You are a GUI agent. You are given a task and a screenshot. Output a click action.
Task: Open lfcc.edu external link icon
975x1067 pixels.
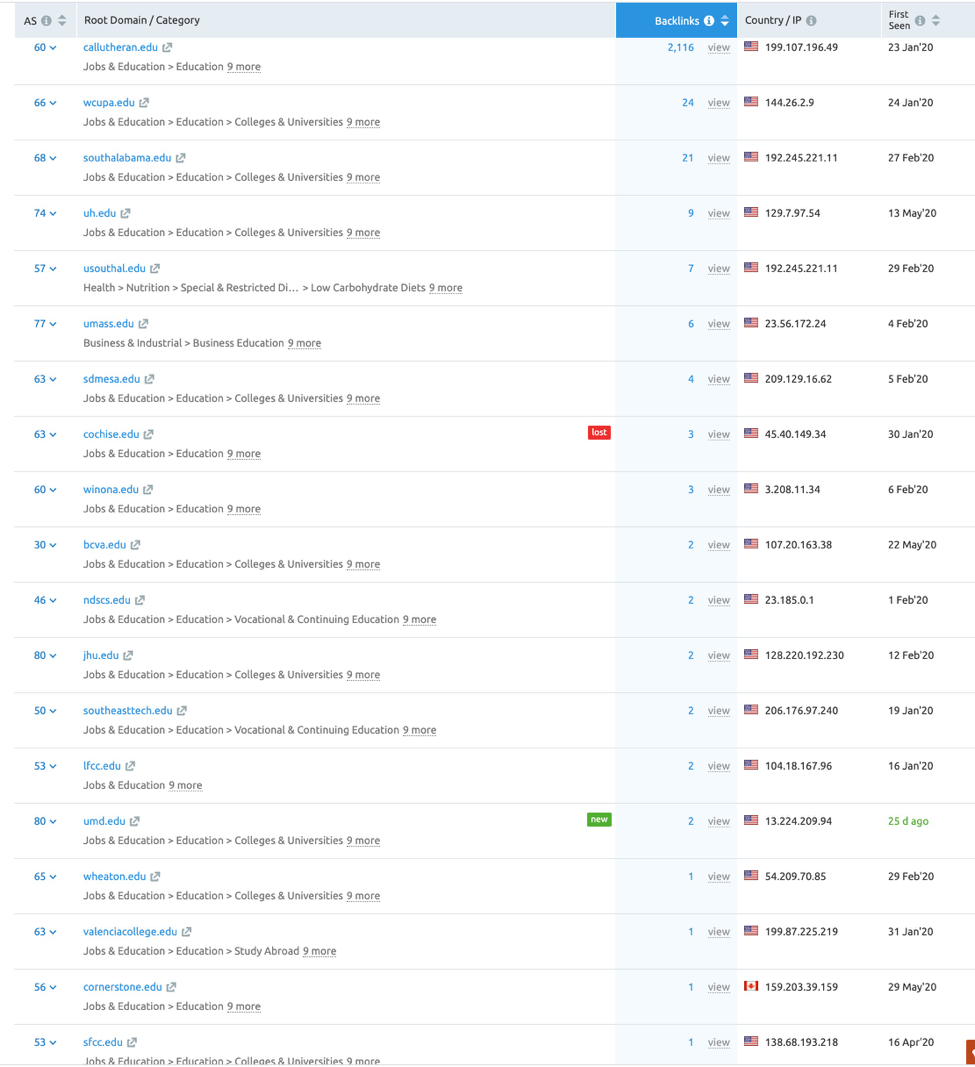tap(130, 766)
